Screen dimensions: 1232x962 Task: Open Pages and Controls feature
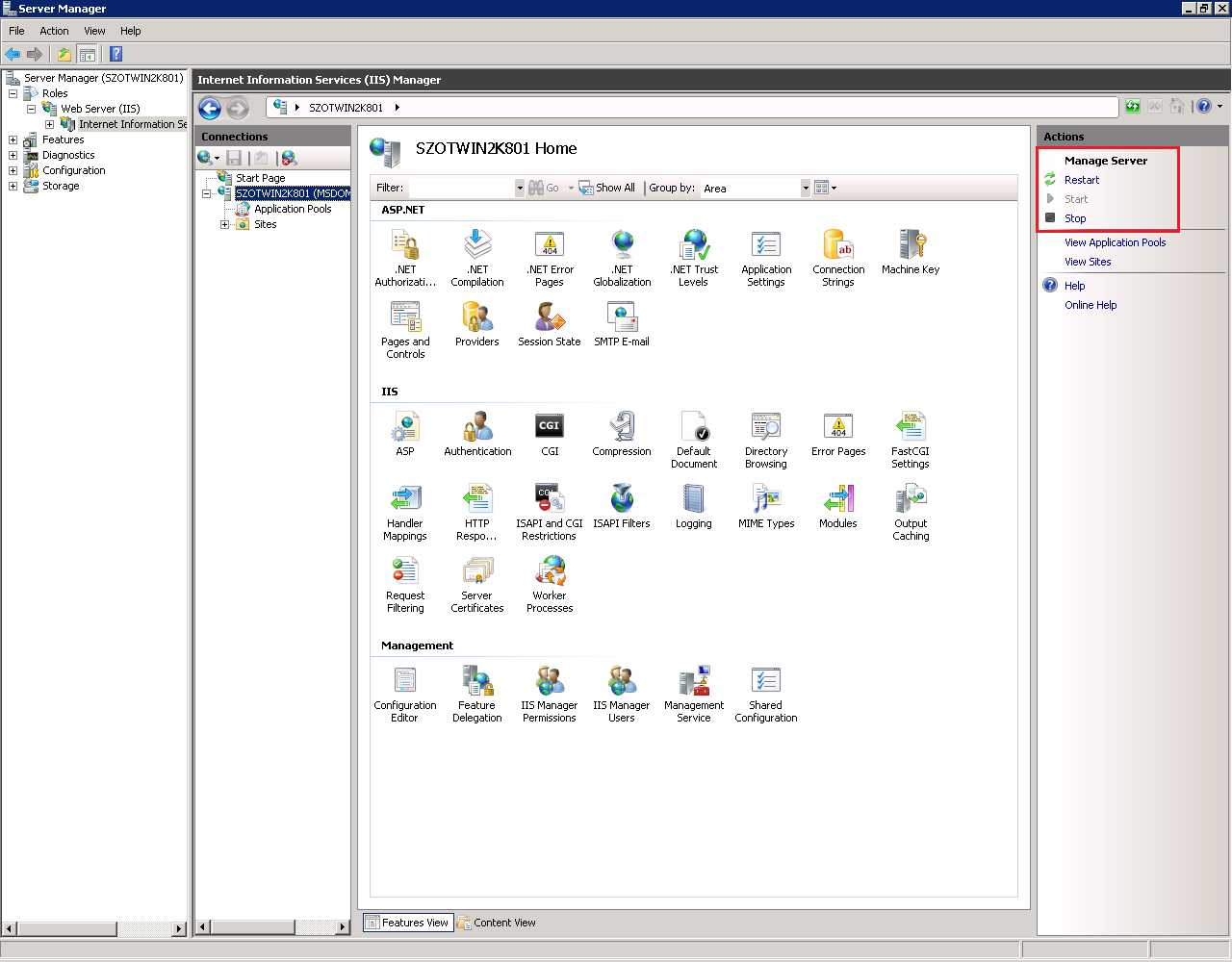(x=405, y=329)
